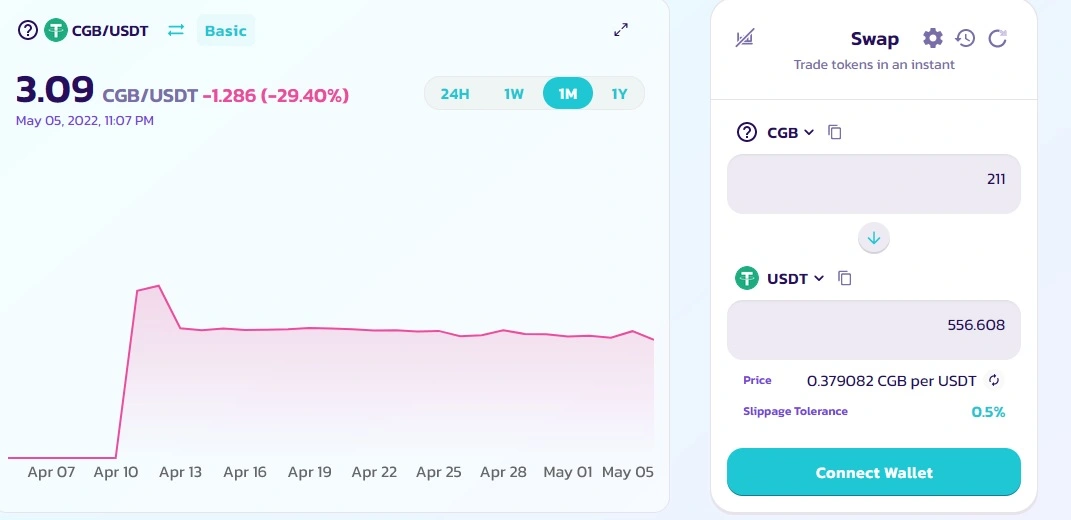This screenshot has width=1071, height=520.
Task: Select 1W chart timeframe
Action: coord(514,94)
